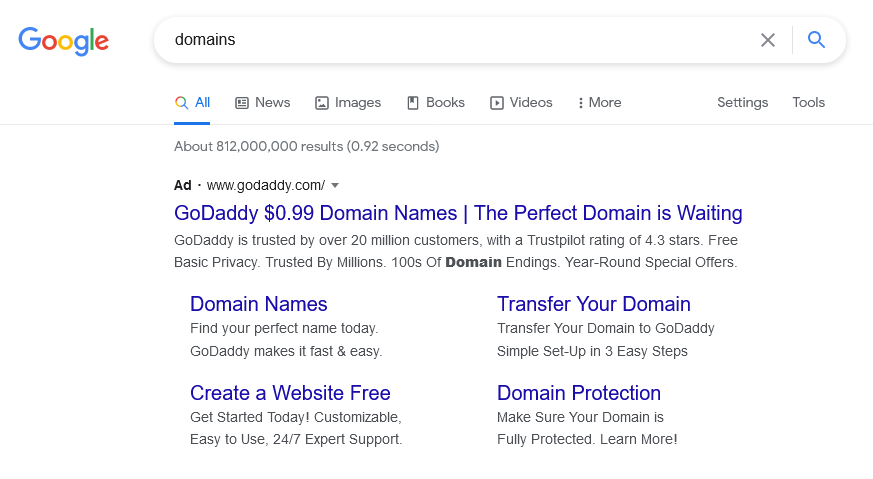Open the Domain Protection sitelink
This screenshot has width=873, height=479.
pyautogui.click(x=579, y=393)
